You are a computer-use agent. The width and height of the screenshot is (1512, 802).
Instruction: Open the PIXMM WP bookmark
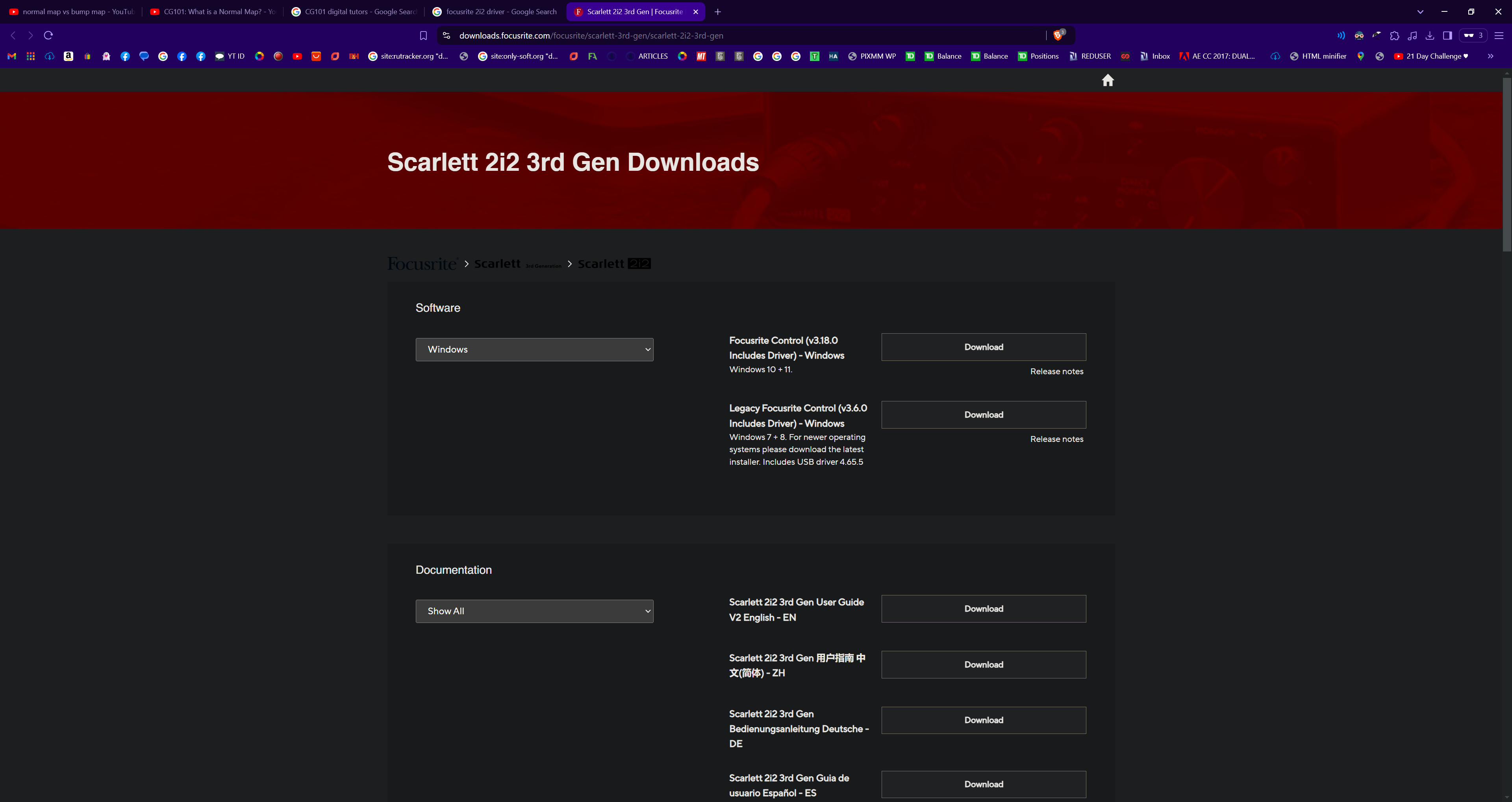coord(872,56)
